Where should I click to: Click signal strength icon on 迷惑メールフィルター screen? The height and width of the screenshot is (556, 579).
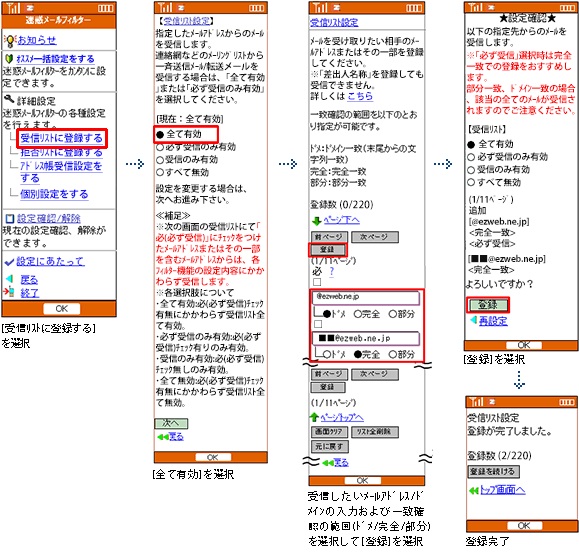pyautogui.click(x=13, y=8)
